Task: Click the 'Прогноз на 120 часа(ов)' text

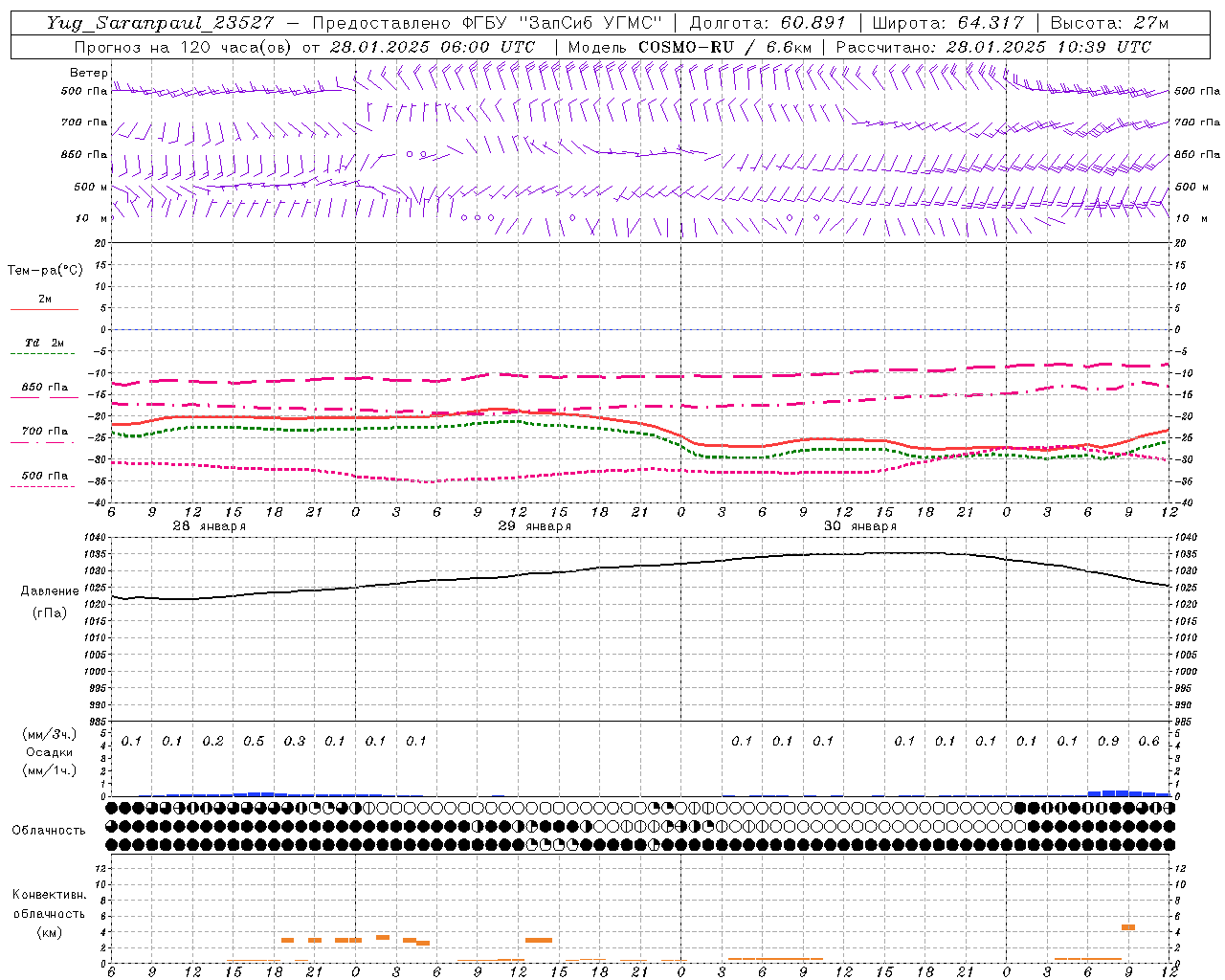Action: [185, 47]
